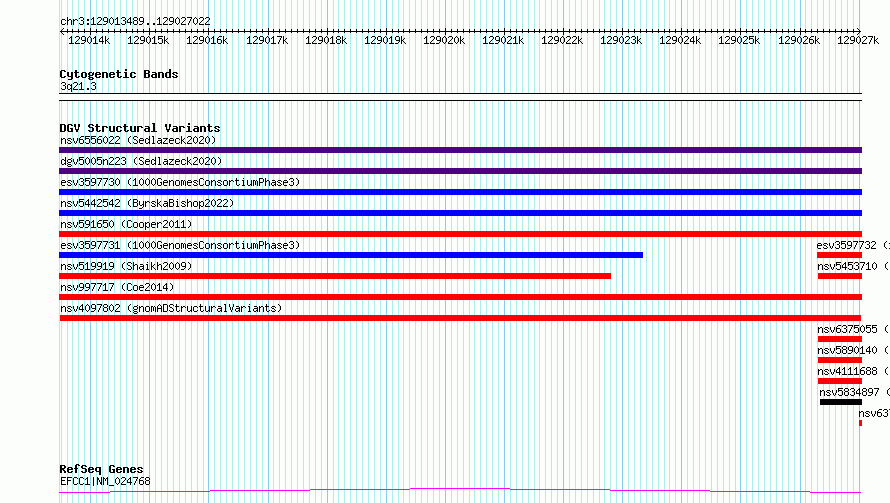
Task: Click the 129027k ruler tick label
Action: pyautogui.click(x=858, y=40)
